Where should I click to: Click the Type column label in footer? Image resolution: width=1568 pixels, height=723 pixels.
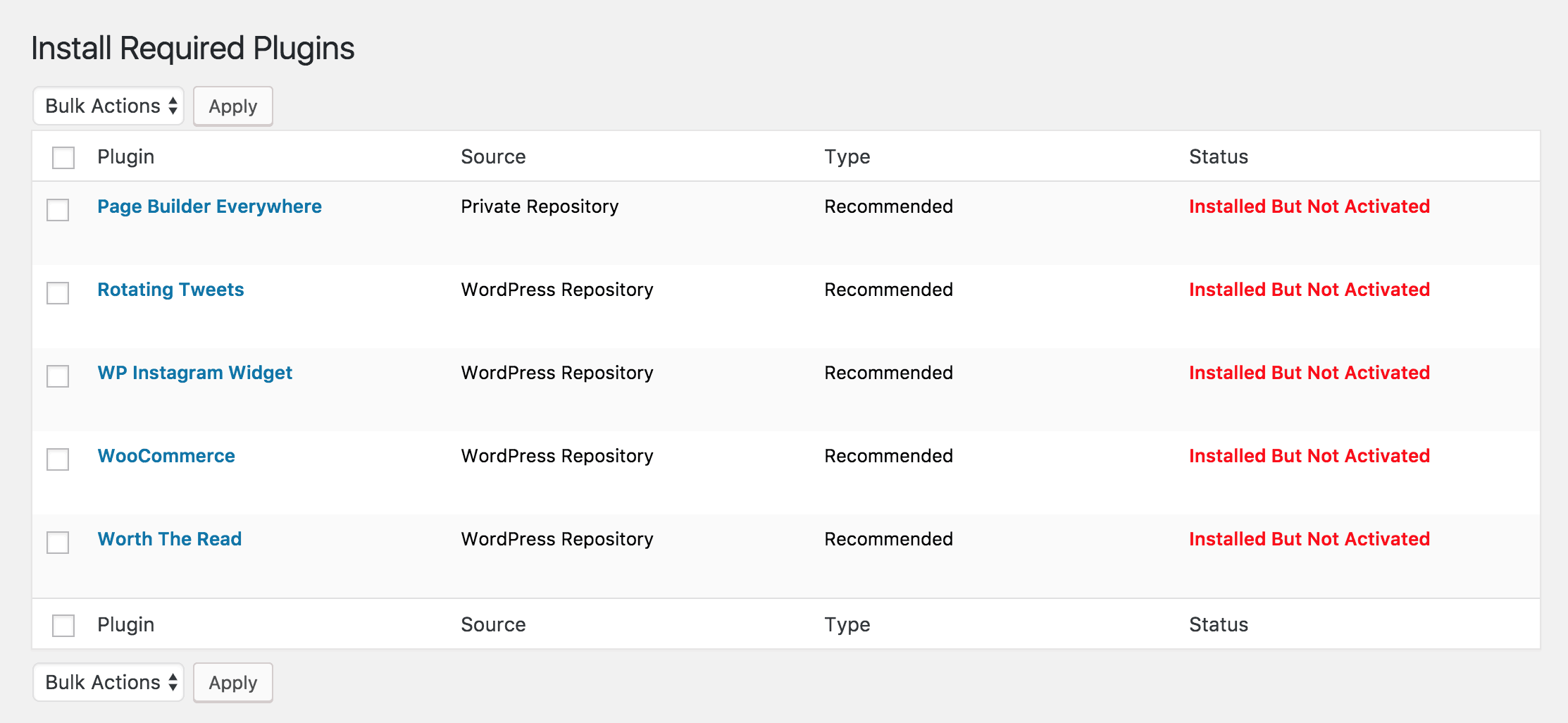pos(847,624)
